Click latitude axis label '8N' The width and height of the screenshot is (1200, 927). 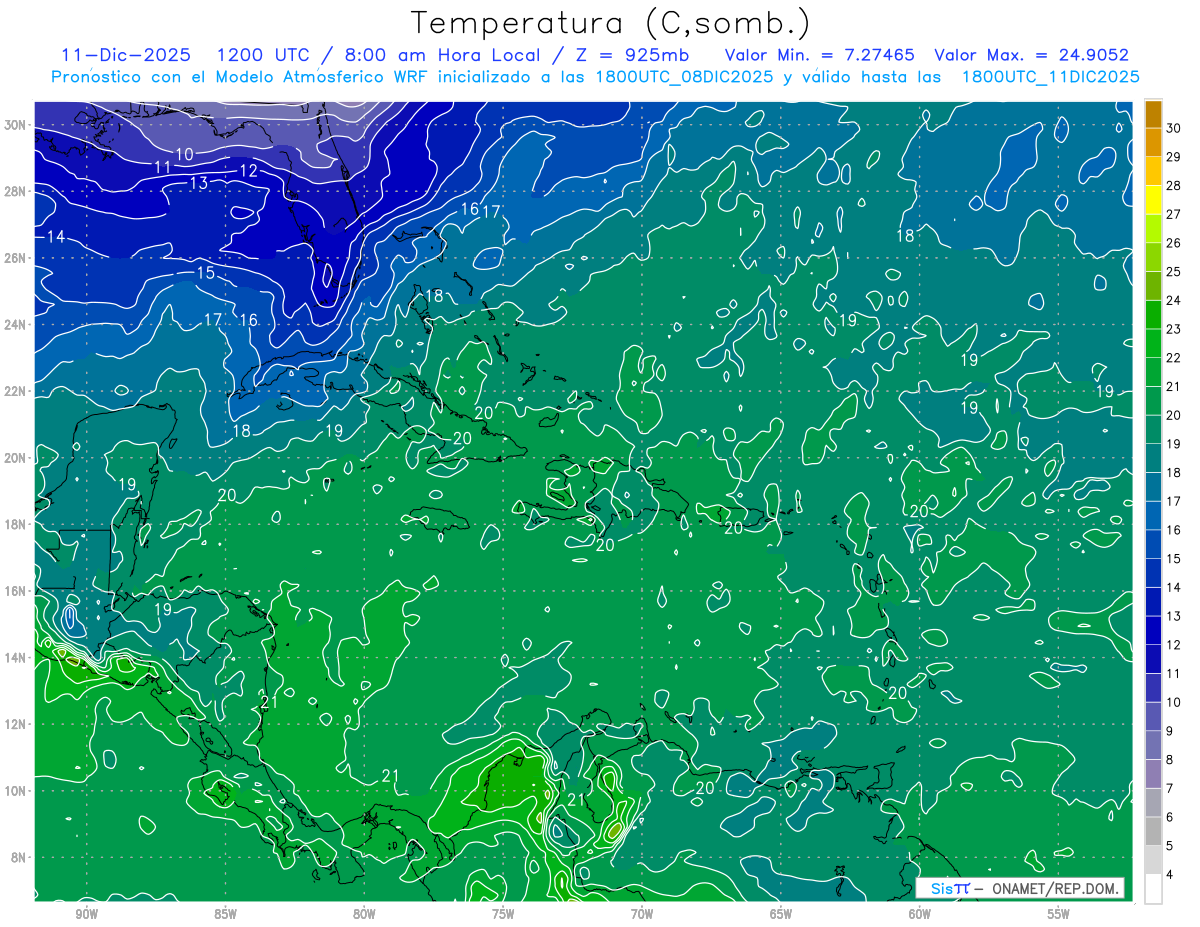20,857
